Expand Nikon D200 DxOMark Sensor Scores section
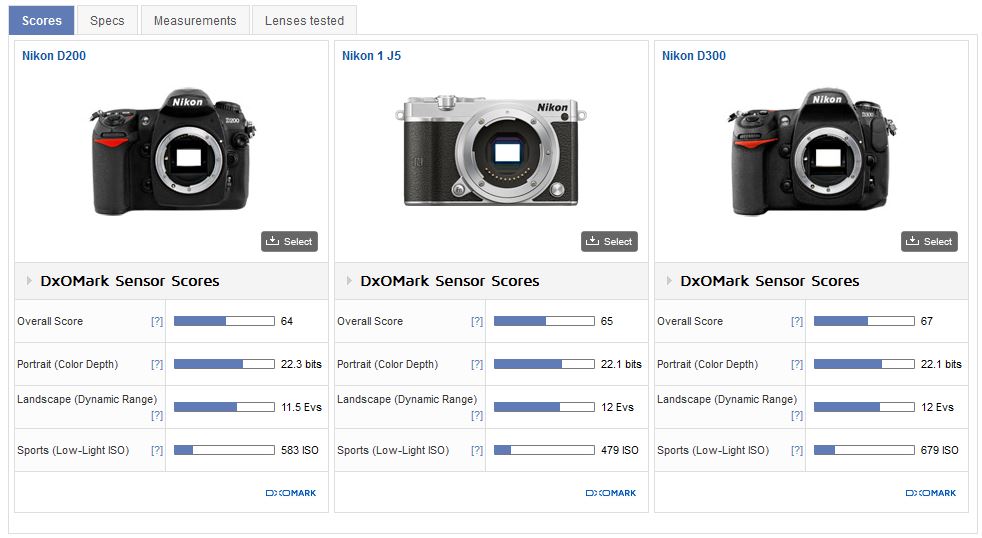The height and width of the screenshot is (538, 982). click(x=29, y=281)
